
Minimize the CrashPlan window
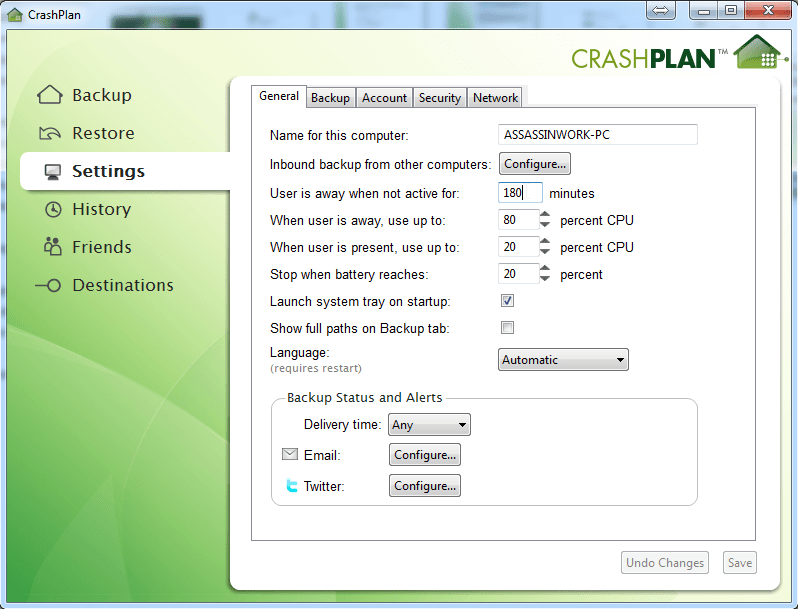(703, 11)
